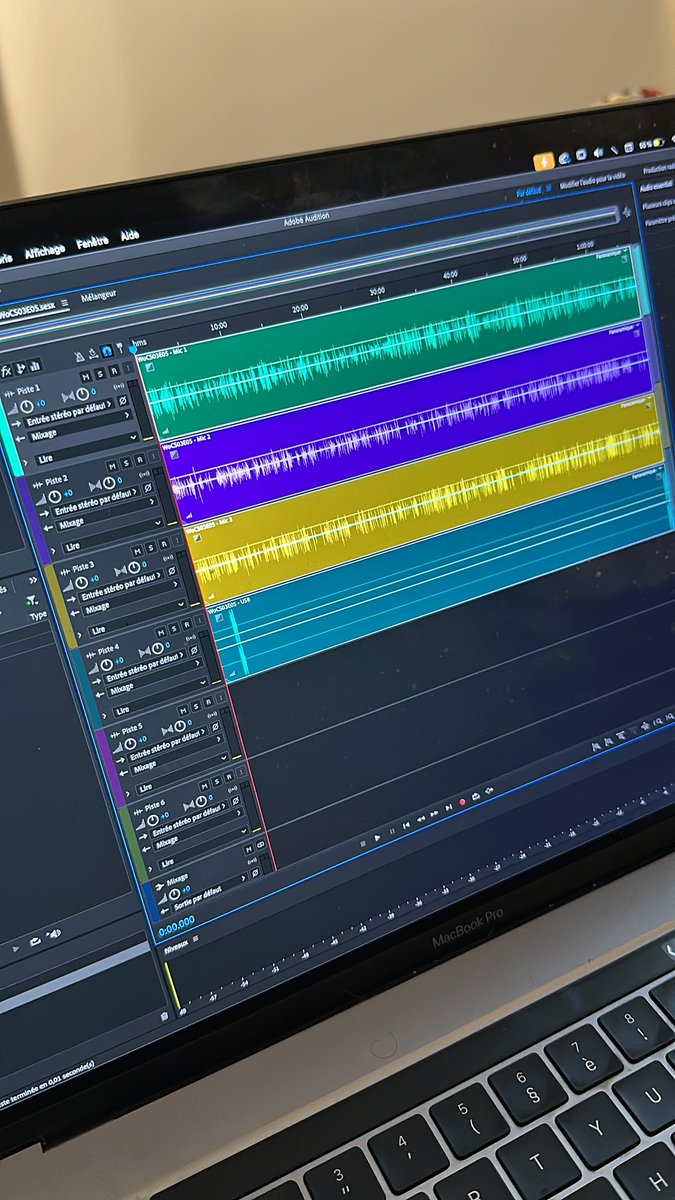Click the Rewind transport button
Image resolution: width=675 pixels, height=1200 pixels.
point(420,819)
